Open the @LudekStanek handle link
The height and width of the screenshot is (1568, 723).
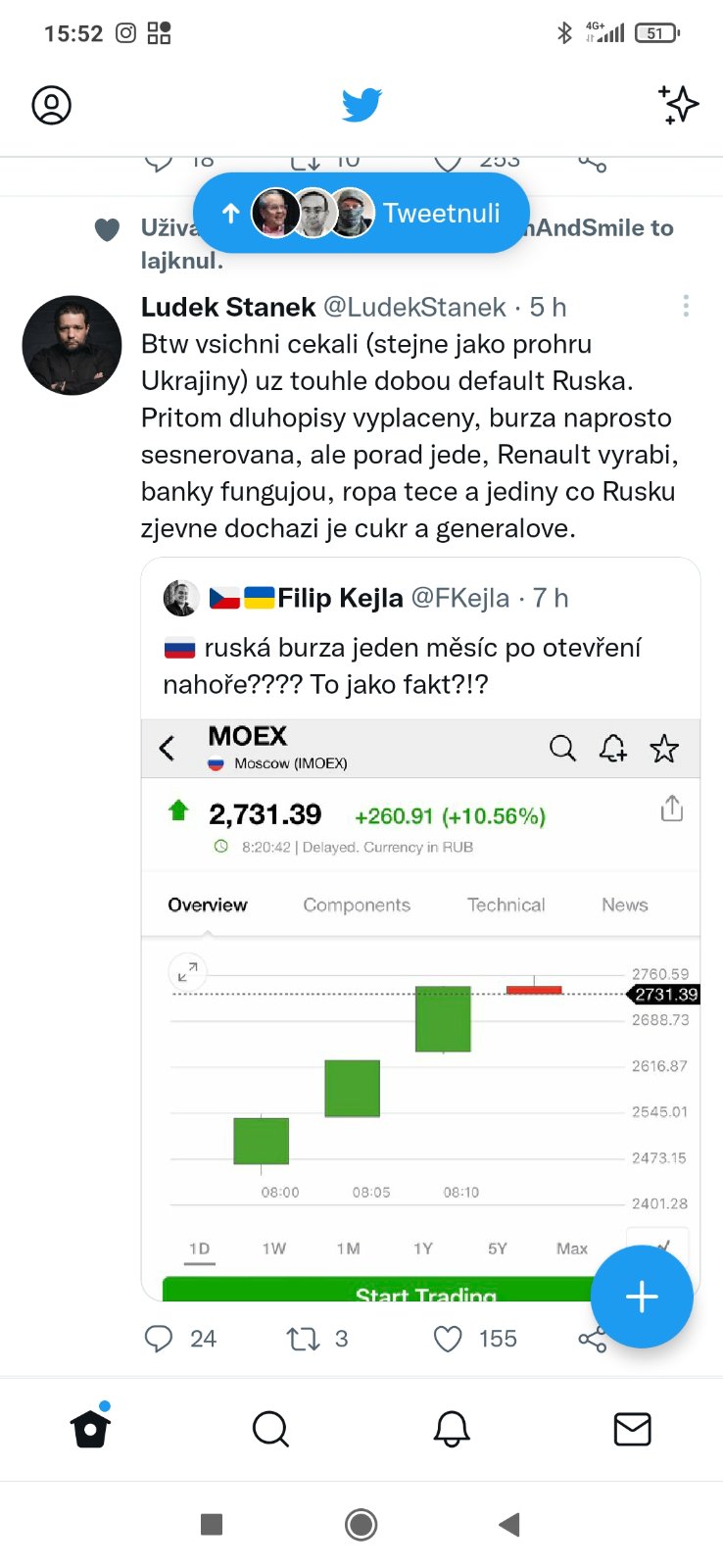(x=414, y=307)
